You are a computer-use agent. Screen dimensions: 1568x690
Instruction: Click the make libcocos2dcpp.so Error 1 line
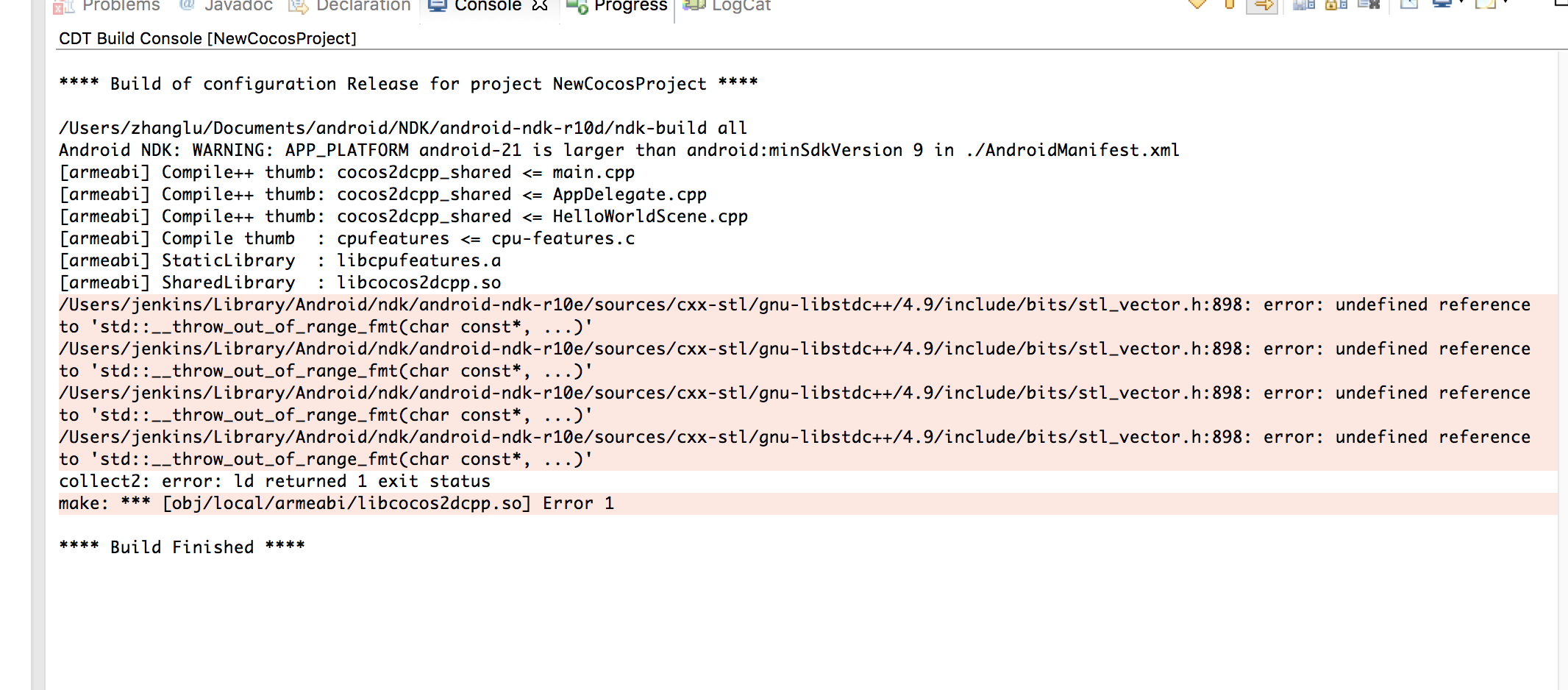point(335,504)
